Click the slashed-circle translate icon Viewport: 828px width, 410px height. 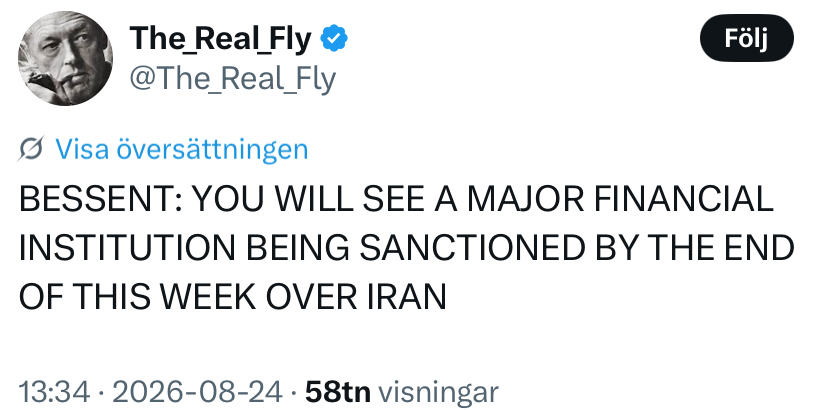click(x=31, y=148)
